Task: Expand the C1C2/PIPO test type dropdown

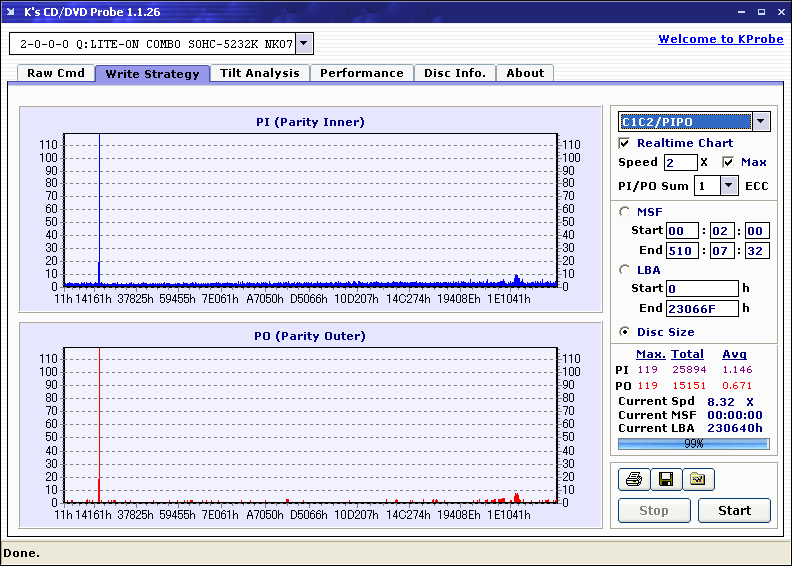Action: point(761,122)
